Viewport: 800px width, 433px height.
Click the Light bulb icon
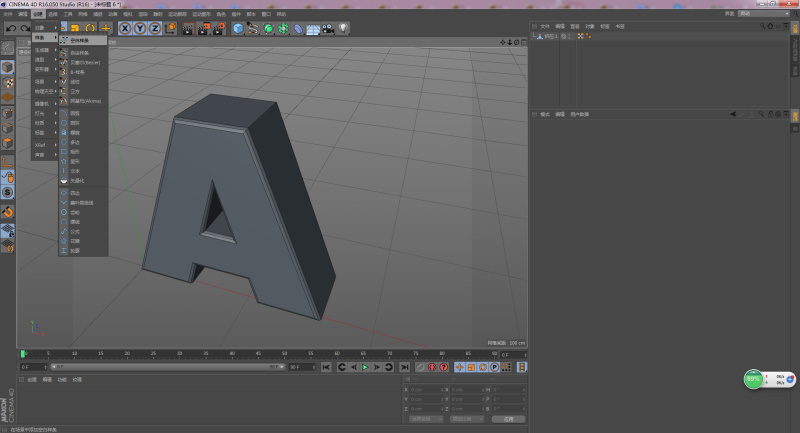(x=343, y=28)
